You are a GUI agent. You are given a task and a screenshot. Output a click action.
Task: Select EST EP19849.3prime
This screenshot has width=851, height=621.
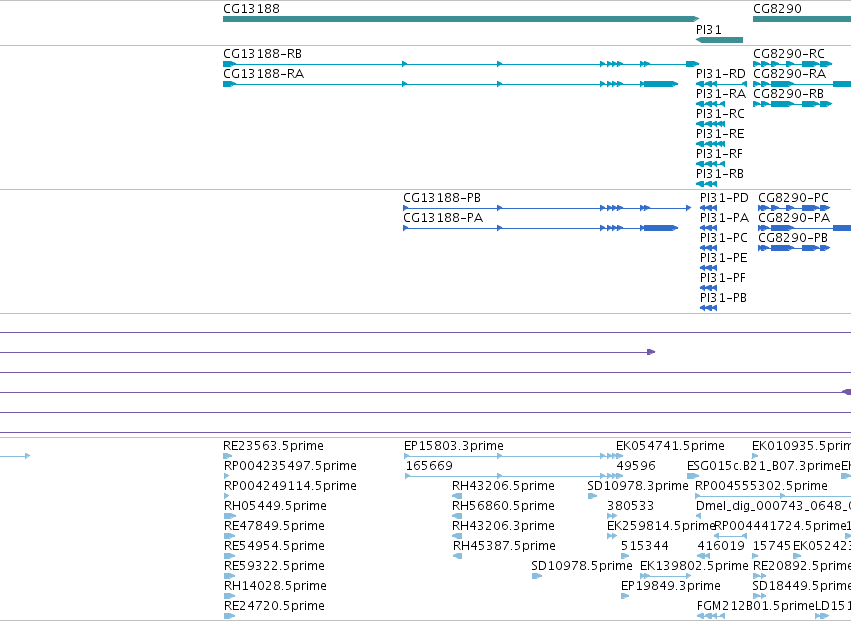coord(671,586)
